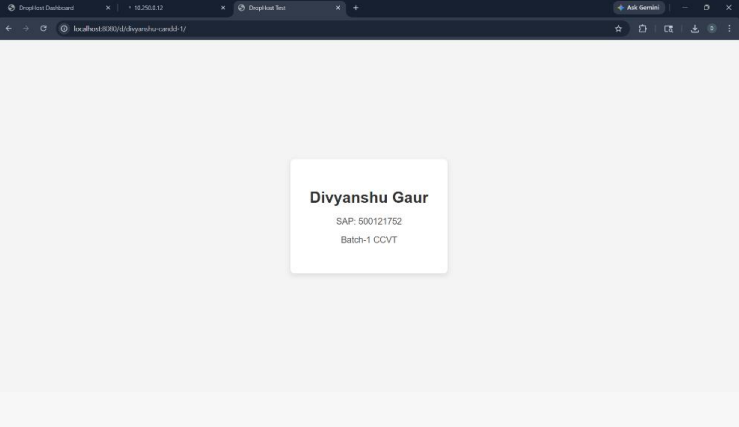
Task: View site information icon in address bar
Action: (64, 29)
